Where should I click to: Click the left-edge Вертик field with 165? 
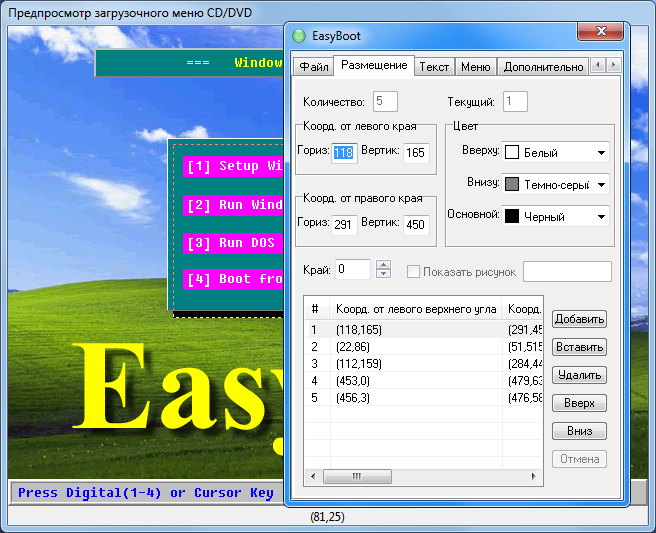(416, 153)
